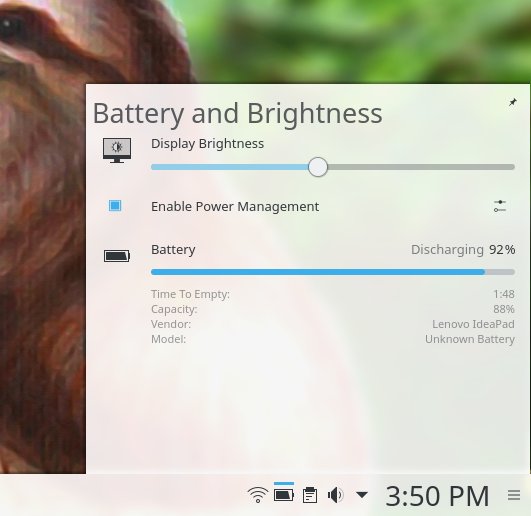531x516 pixels.
Task: Click the "1:48" time remaining value
Action: (x=504, y=294)
